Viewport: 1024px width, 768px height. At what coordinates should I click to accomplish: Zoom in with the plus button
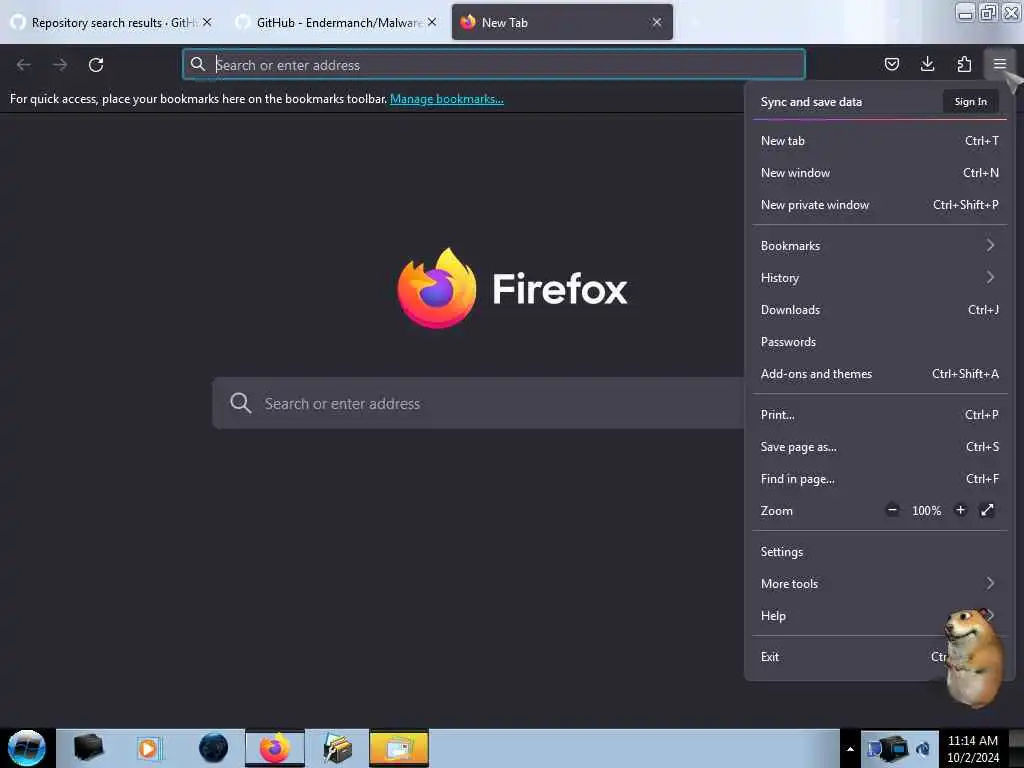click(x=960, y=510)
